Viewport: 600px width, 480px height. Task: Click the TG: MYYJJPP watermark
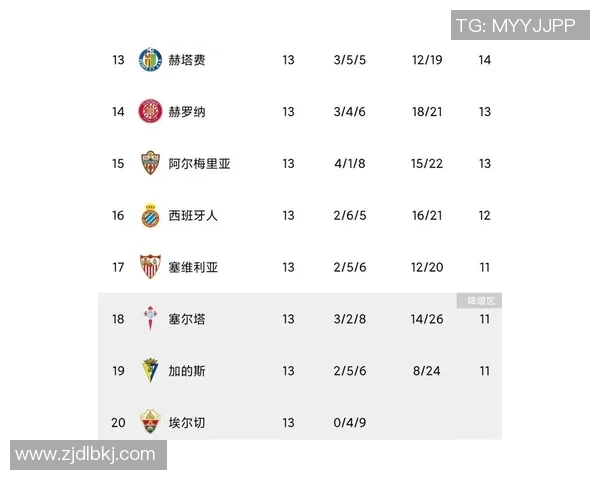pos(515,25)
